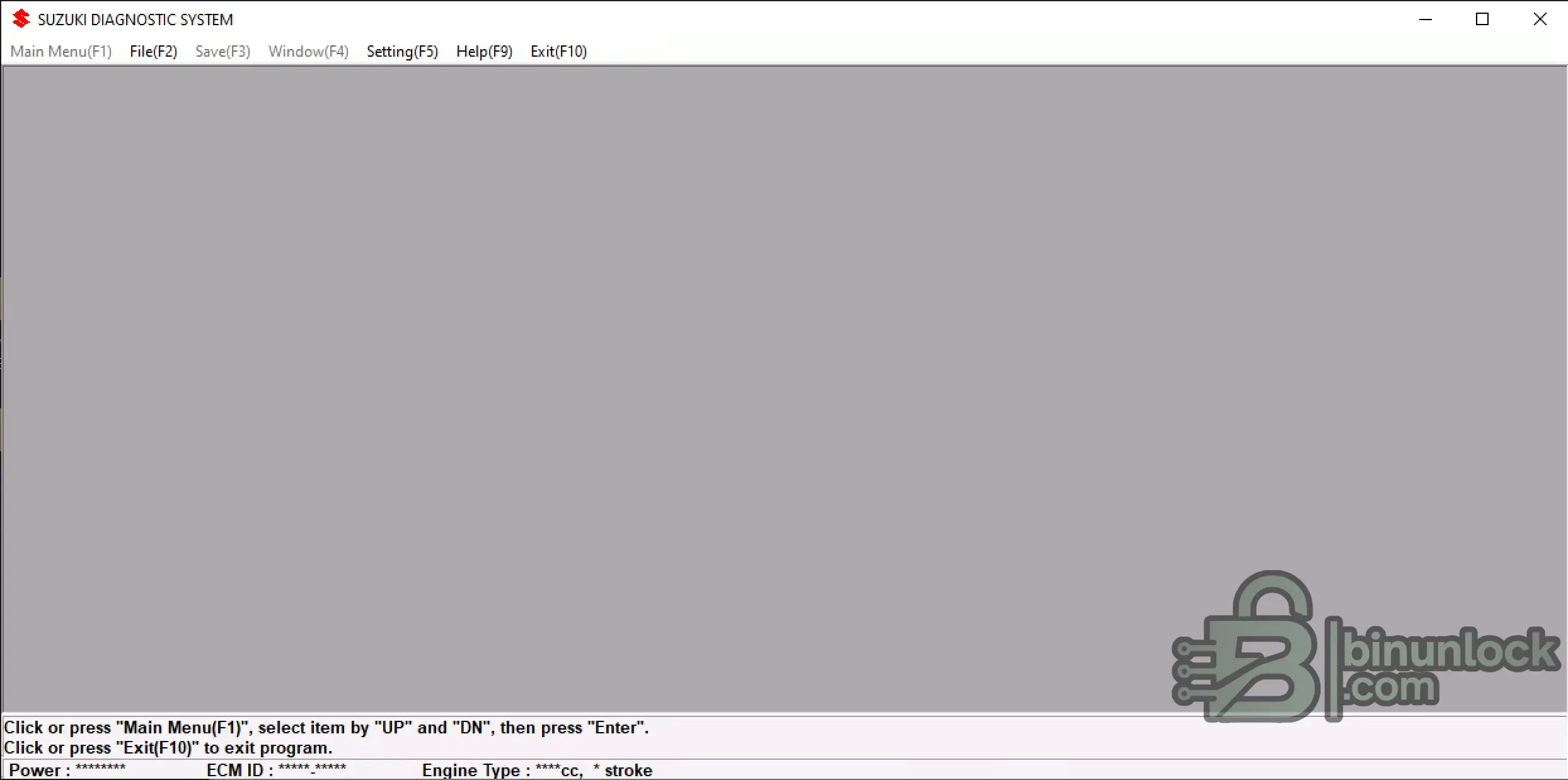Click the Save(F3) menu item

coord(223,52)
